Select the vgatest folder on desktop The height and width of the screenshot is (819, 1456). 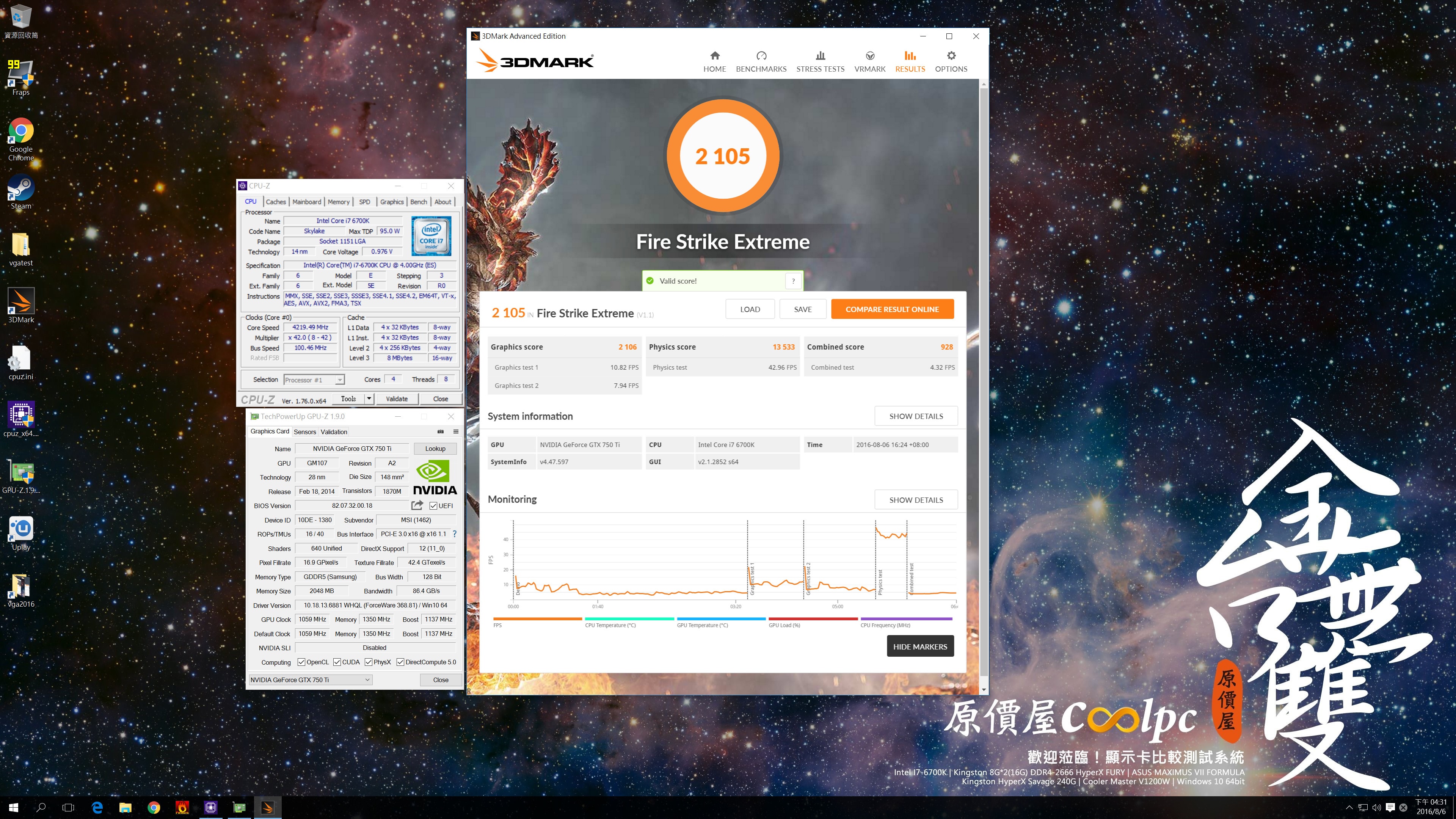point(21,249)
